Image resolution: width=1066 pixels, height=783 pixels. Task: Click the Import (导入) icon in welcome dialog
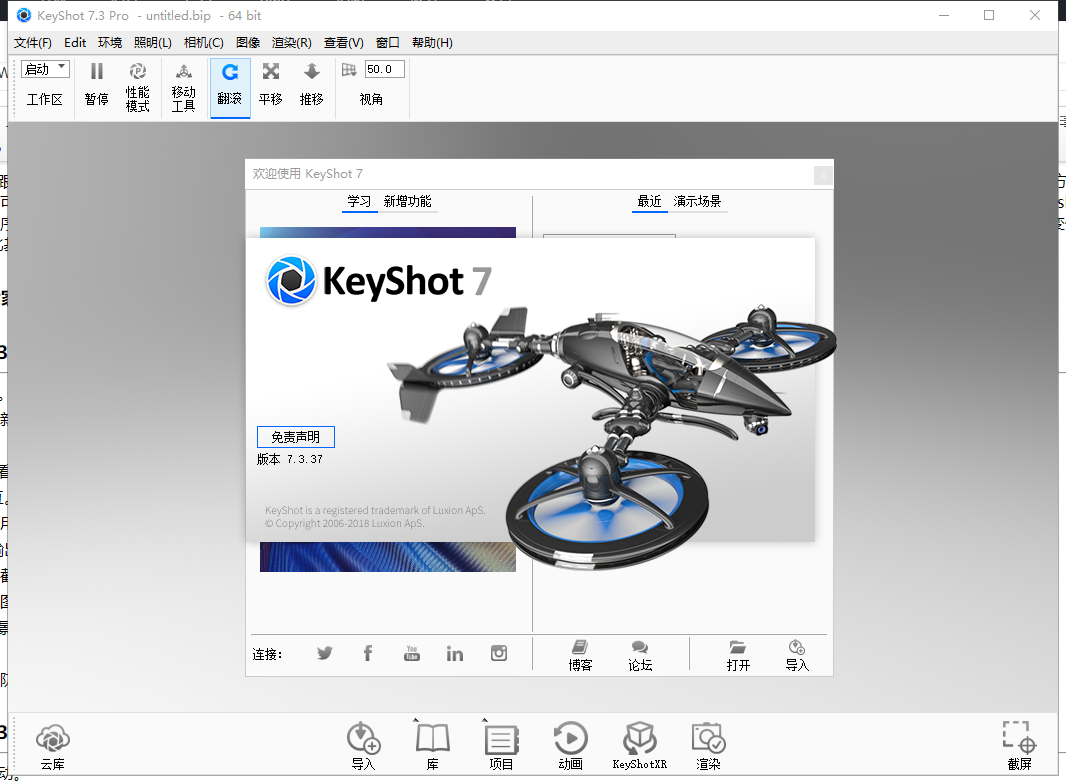click(797, 647)
